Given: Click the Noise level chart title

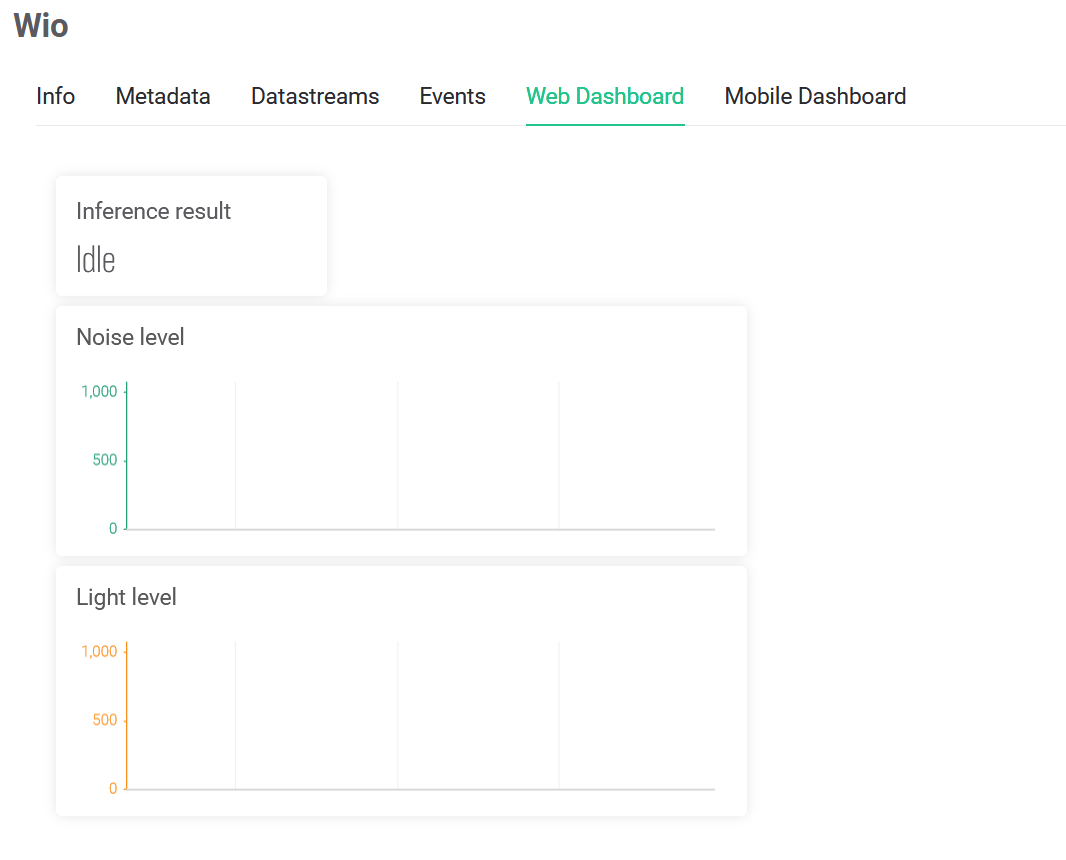Looking at the screenshot, I should pos(130,337).
